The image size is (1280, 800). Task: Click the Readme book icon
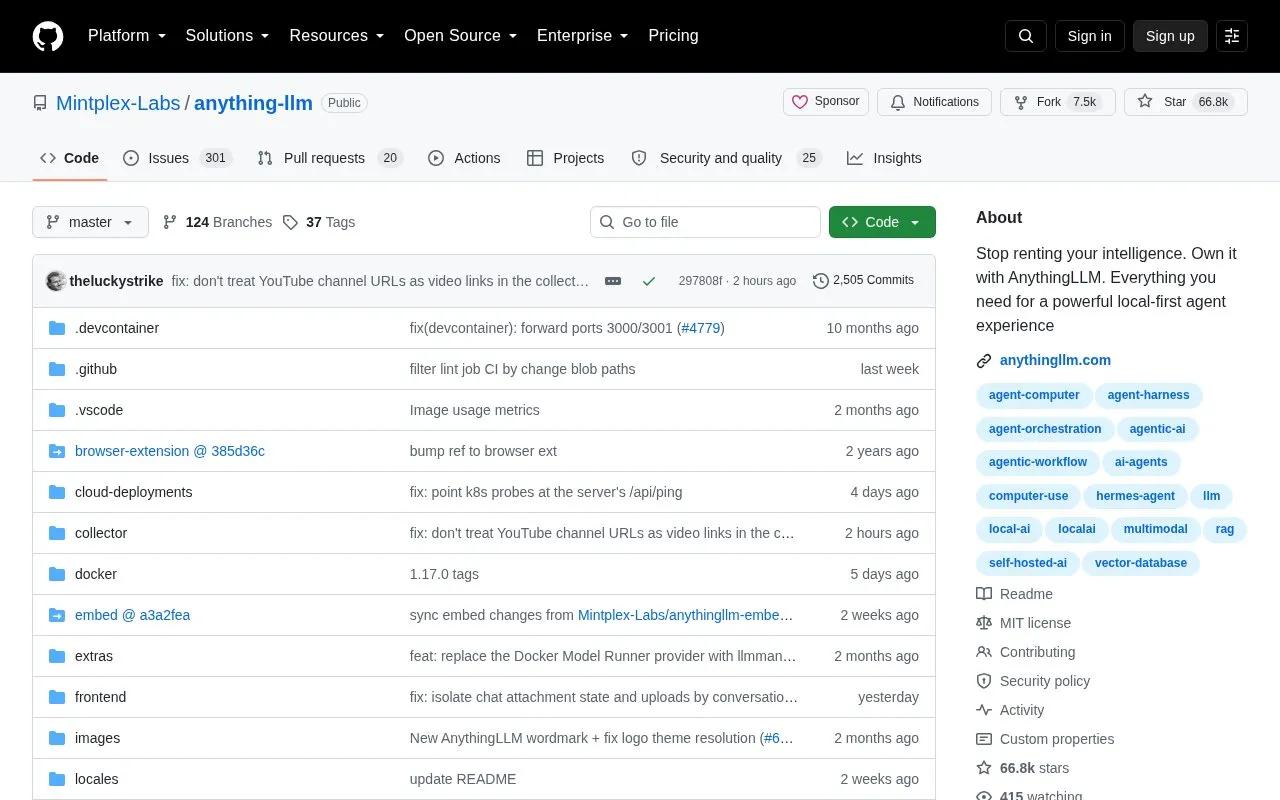(x=984, y=594)
